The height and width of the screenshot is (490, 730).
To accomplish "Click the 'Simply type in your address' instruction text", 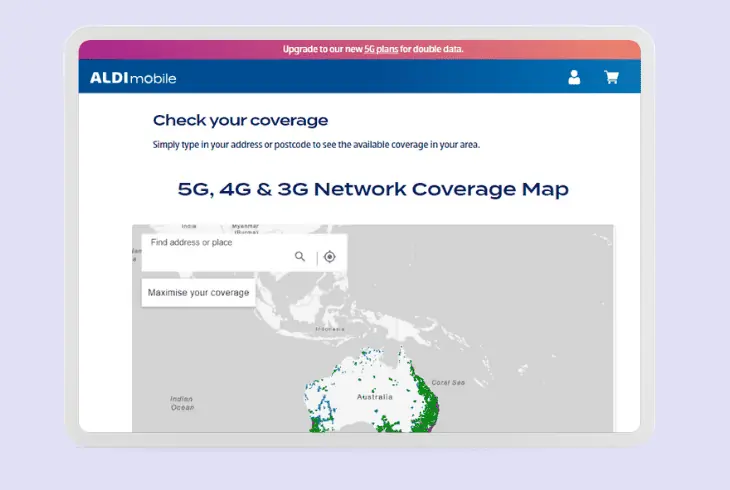I will (x=316, y=144).
